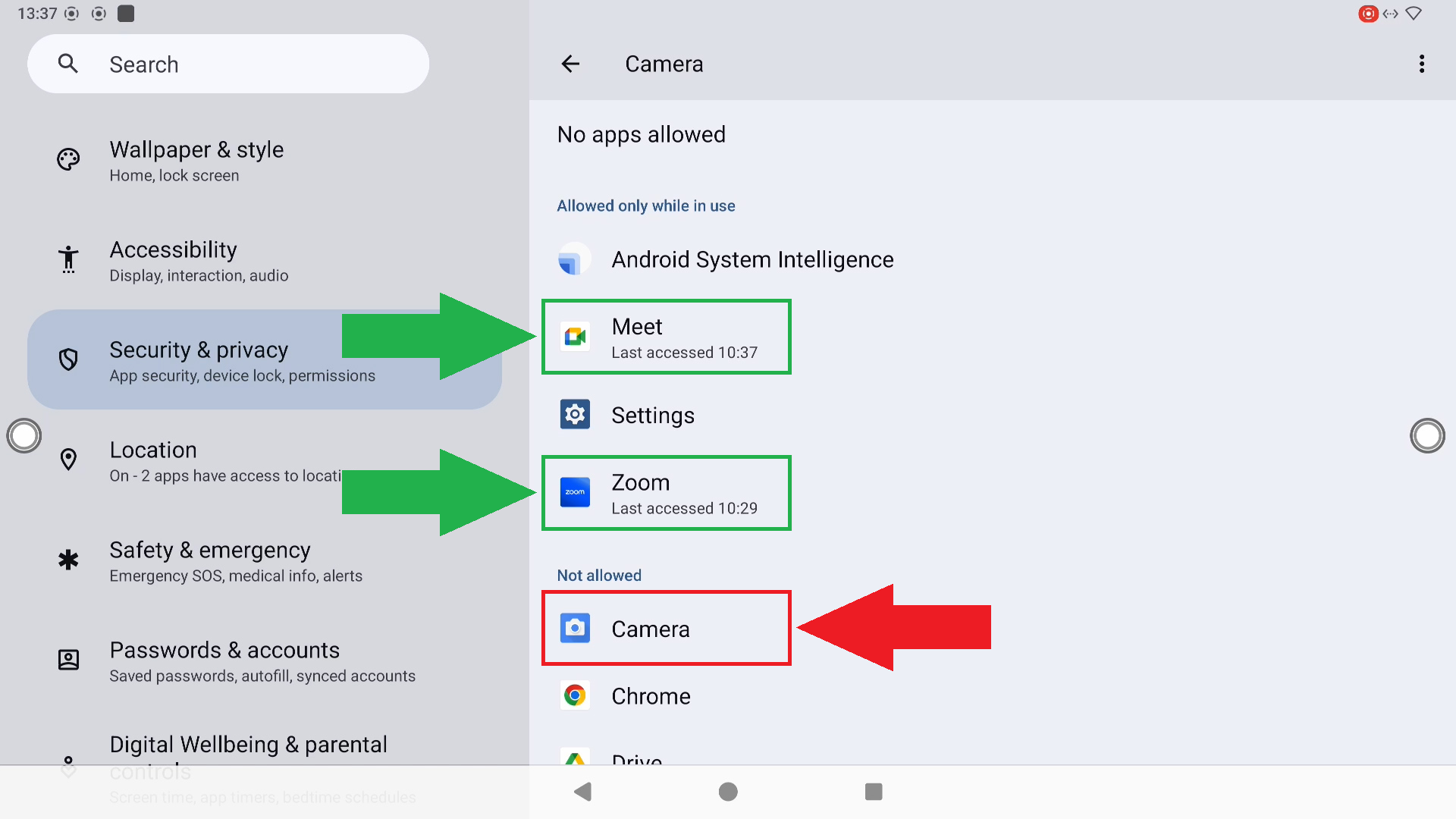Open the recent apps square button
The width and height of the screenshot is (1456, 819).
pyautogui.click(x=873, y=792)
